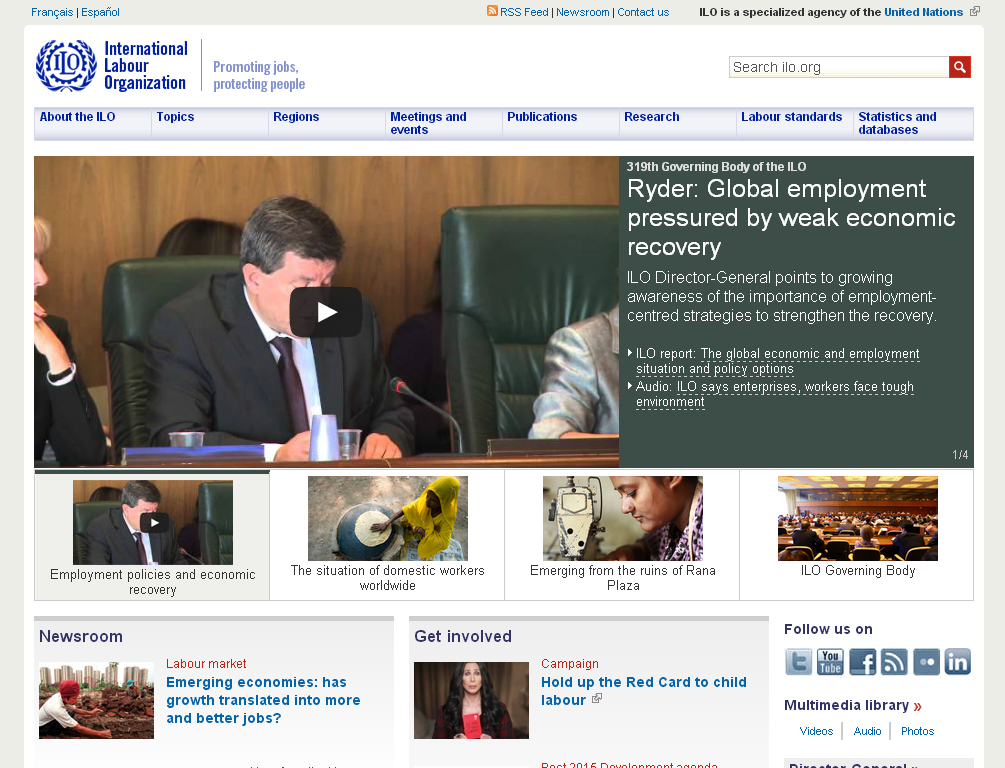Click the ILO logo emblem

tap(66, 65)
